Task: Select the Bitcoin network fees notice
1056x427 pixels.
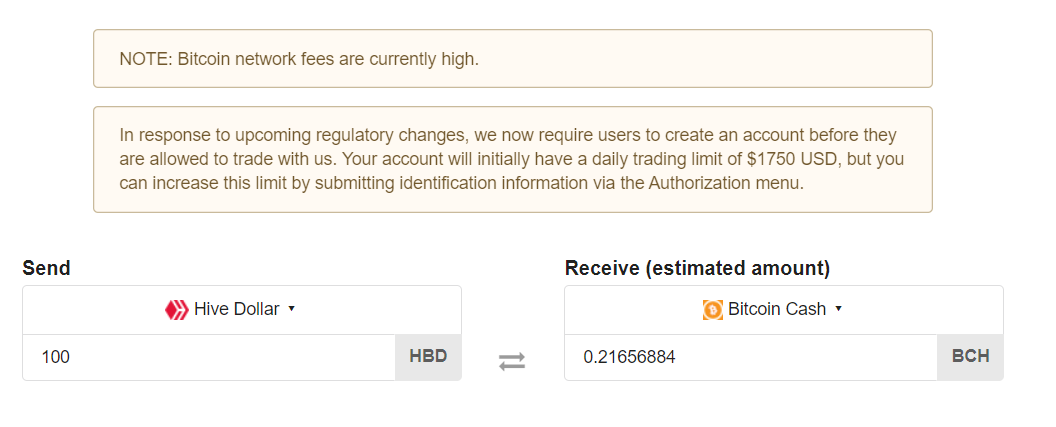Action: coord(513,59)
